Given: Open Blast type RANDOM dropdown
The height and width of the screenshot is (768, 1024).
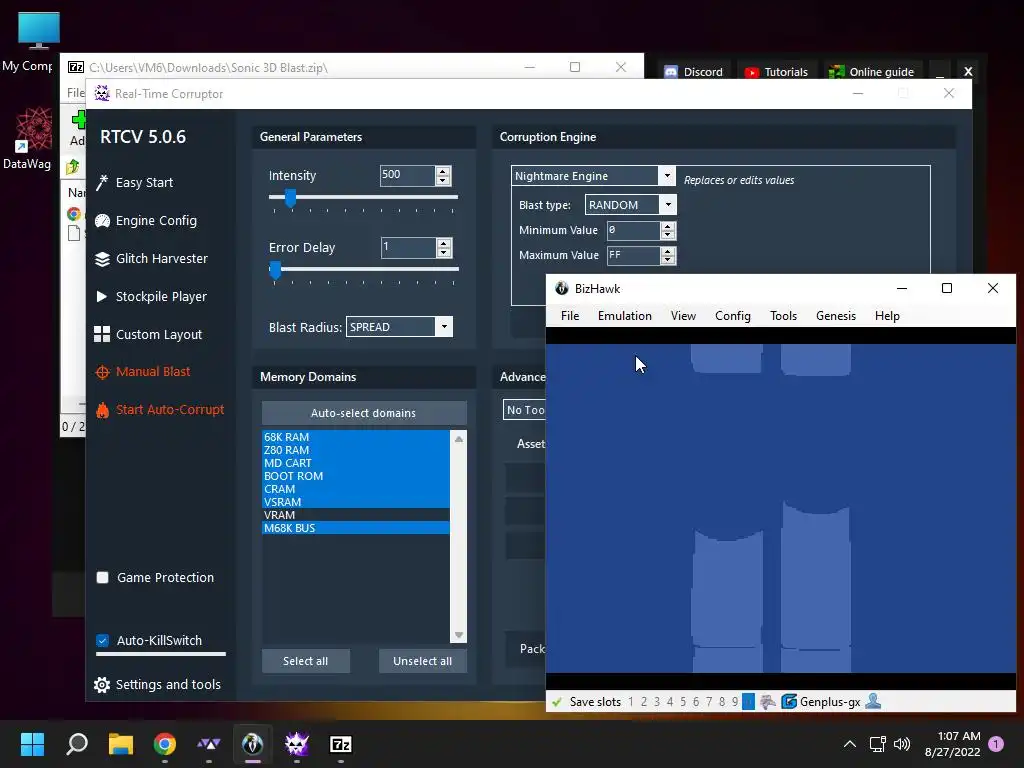Looking at the screenshot, I should tap(667, 205).
